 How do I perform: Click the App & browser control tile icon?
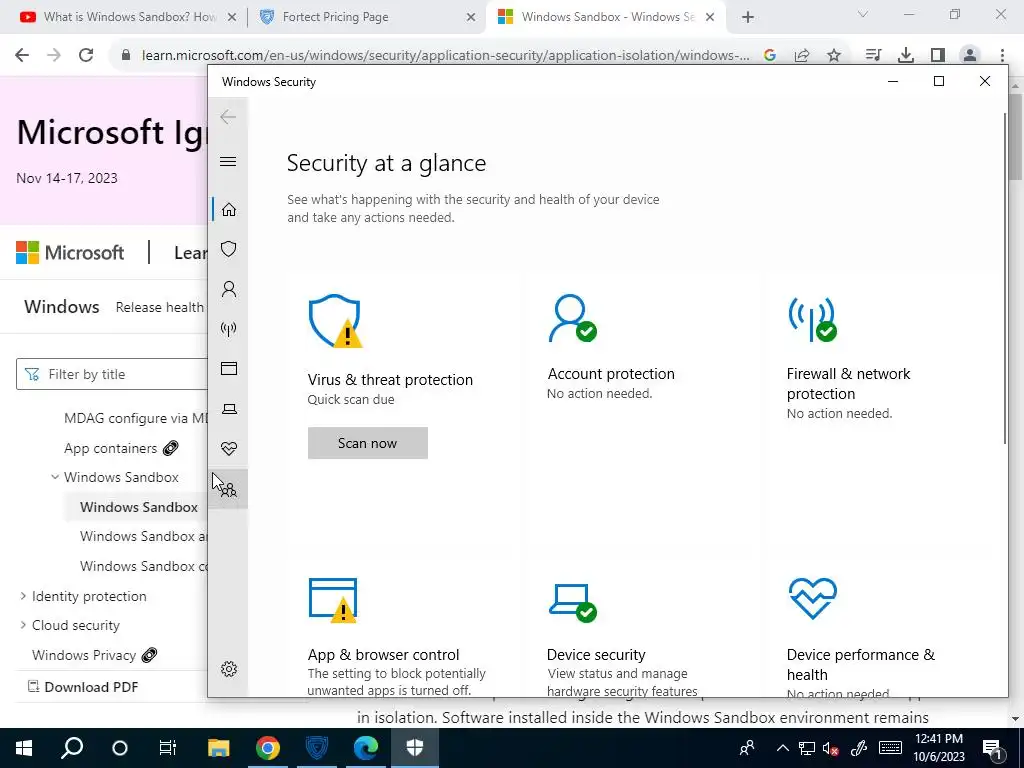point(333,601)
